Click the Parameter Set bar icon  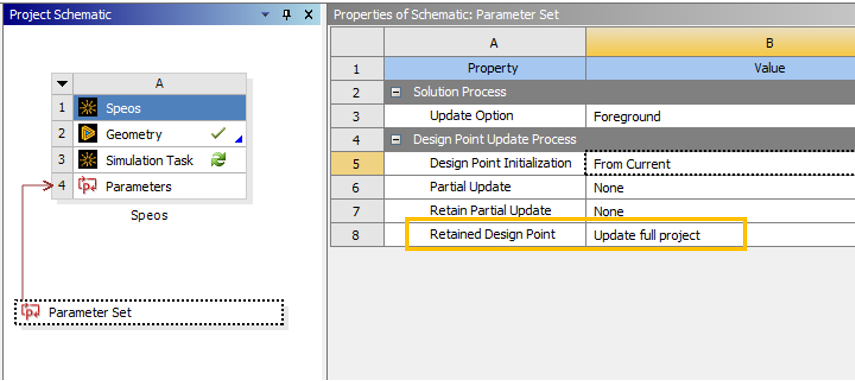click(31, 312)
